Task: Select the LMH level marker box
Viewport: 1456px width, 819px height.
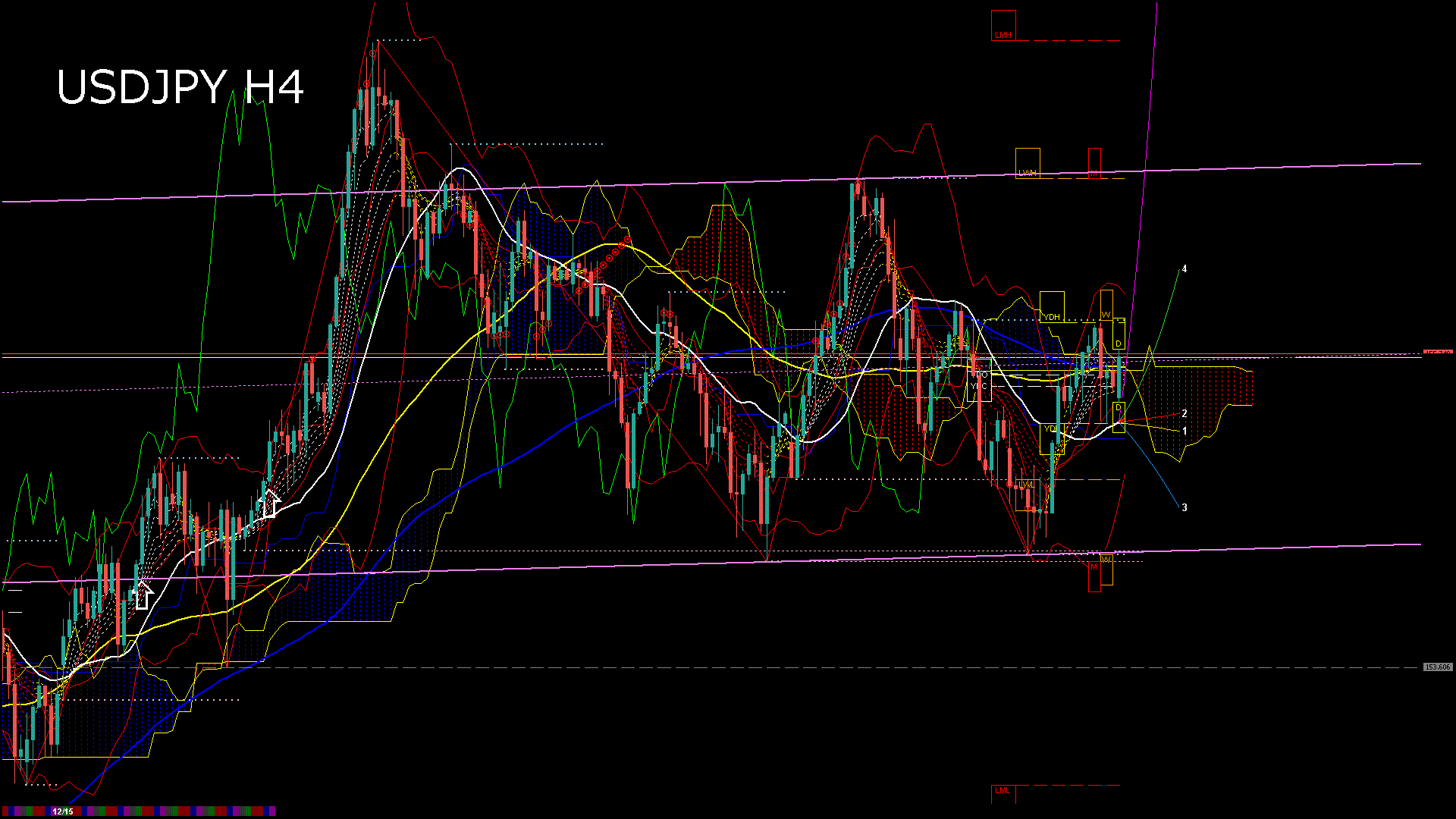Action: pos(1003,24)
